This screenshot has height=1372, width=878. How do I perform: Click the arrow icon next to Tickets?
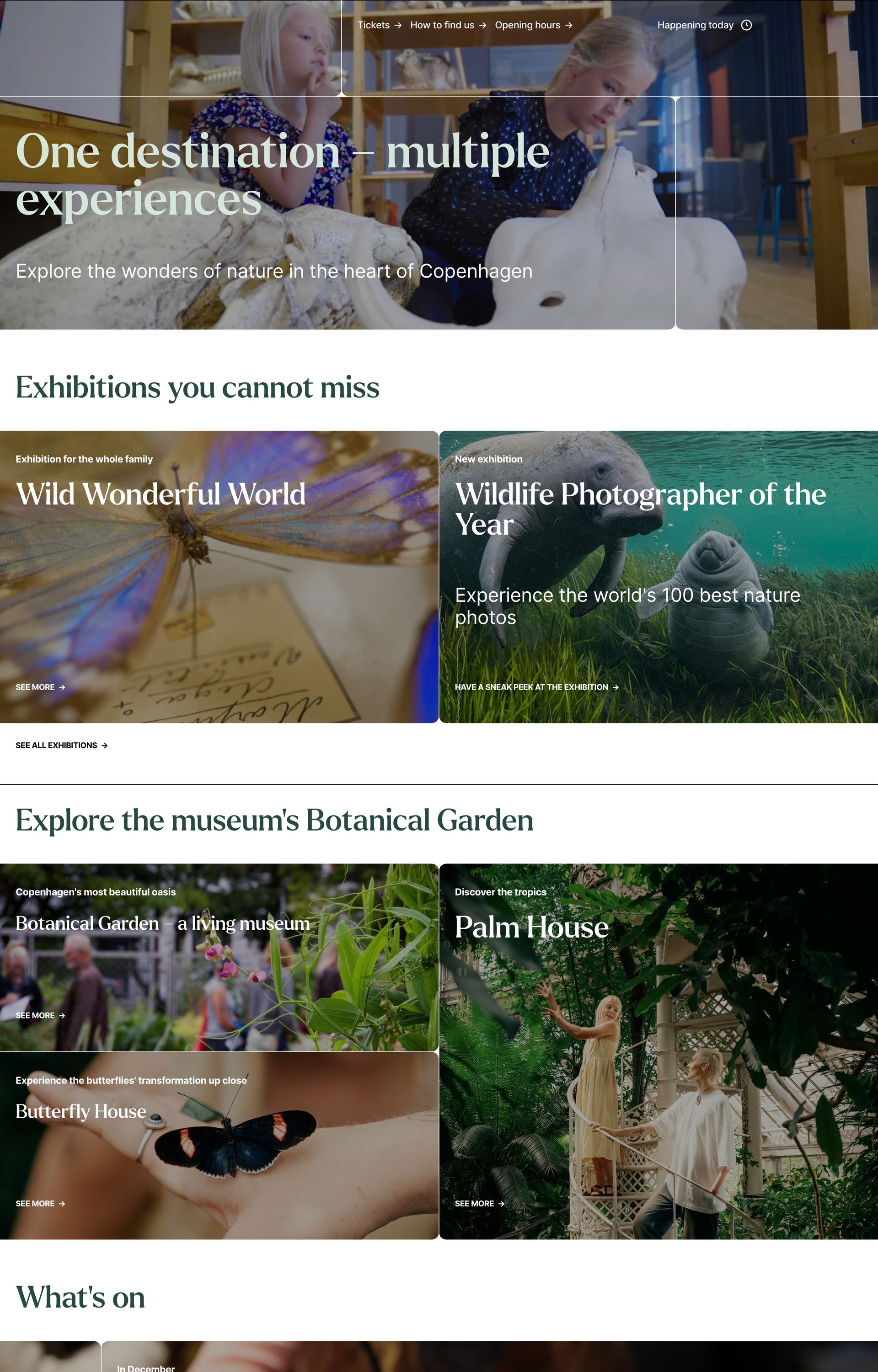398,25
